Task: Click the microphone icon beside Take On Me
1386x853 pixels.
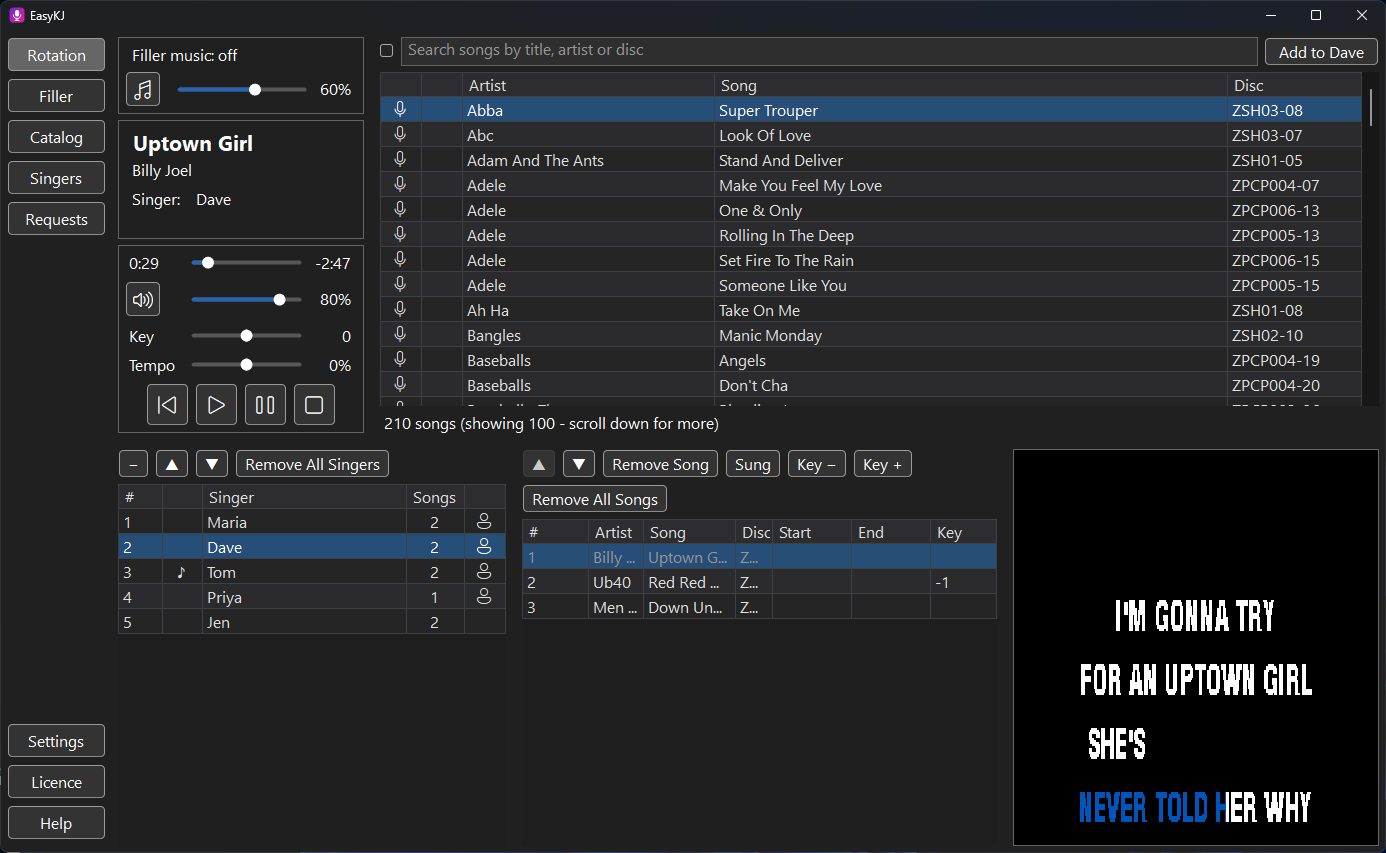Action: tap(400, 310)
